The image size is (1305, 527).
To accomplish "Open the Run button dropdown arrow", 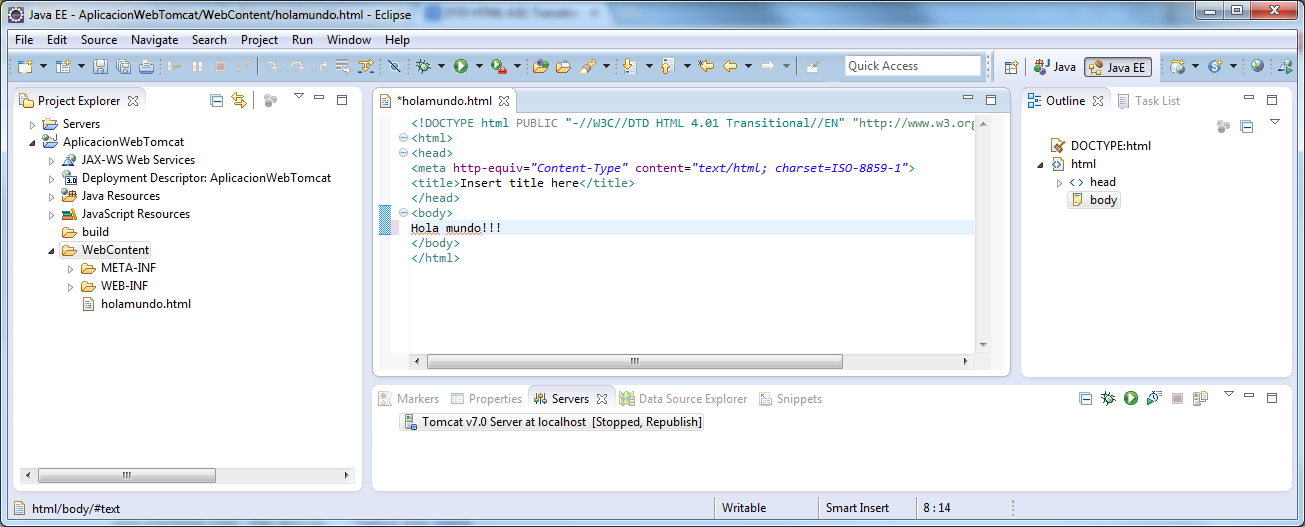I will [479, 67].
